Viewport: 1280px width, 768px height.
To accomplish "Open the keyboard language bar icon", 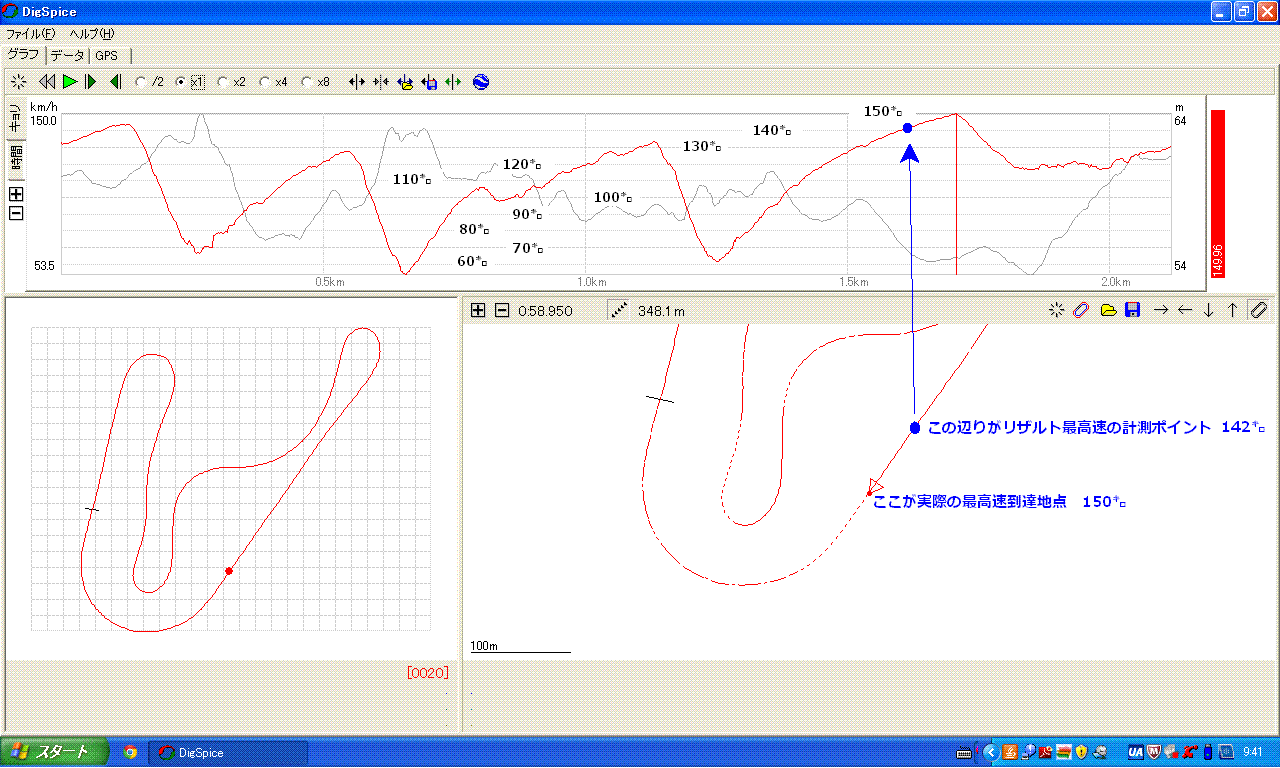I will (x=964, y=752).
